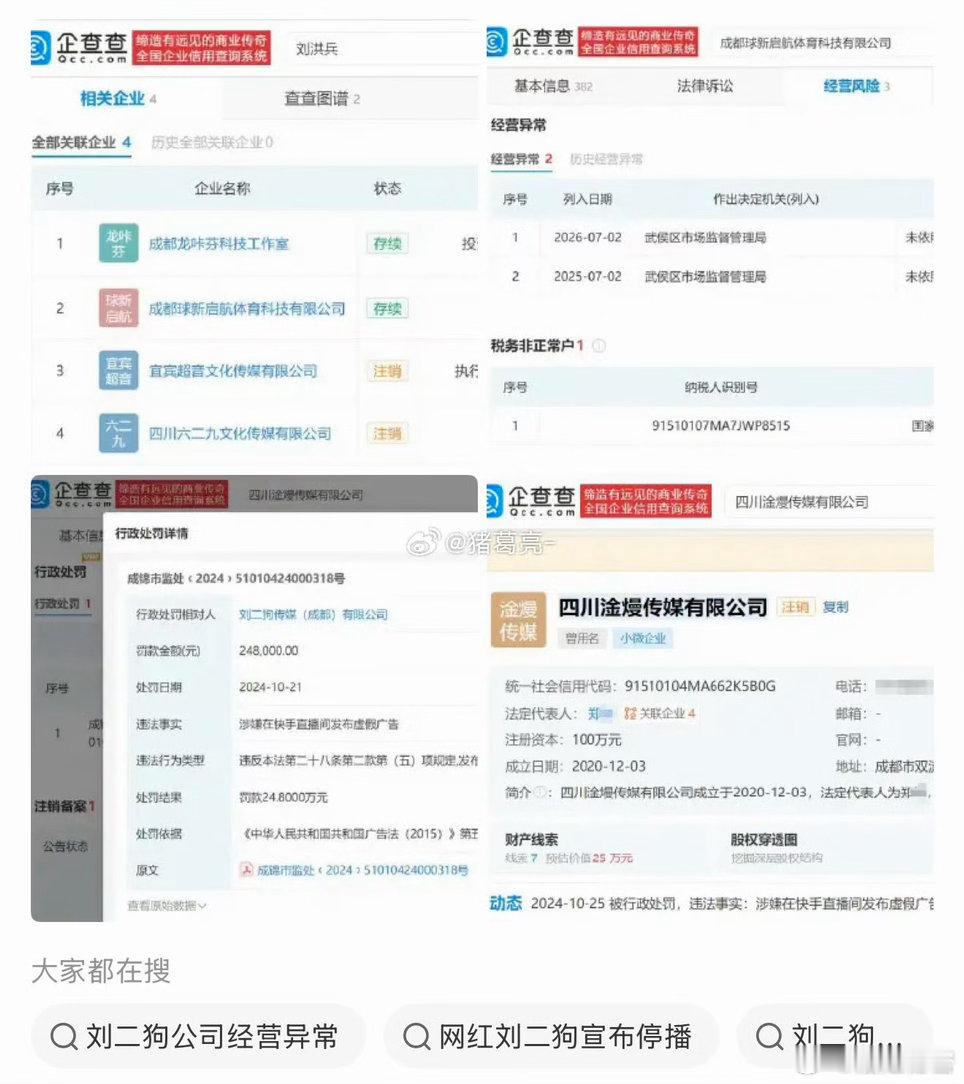Click the 龙咔芬 company logo icon
This screenshot has height=1084, width=964.
118,243
